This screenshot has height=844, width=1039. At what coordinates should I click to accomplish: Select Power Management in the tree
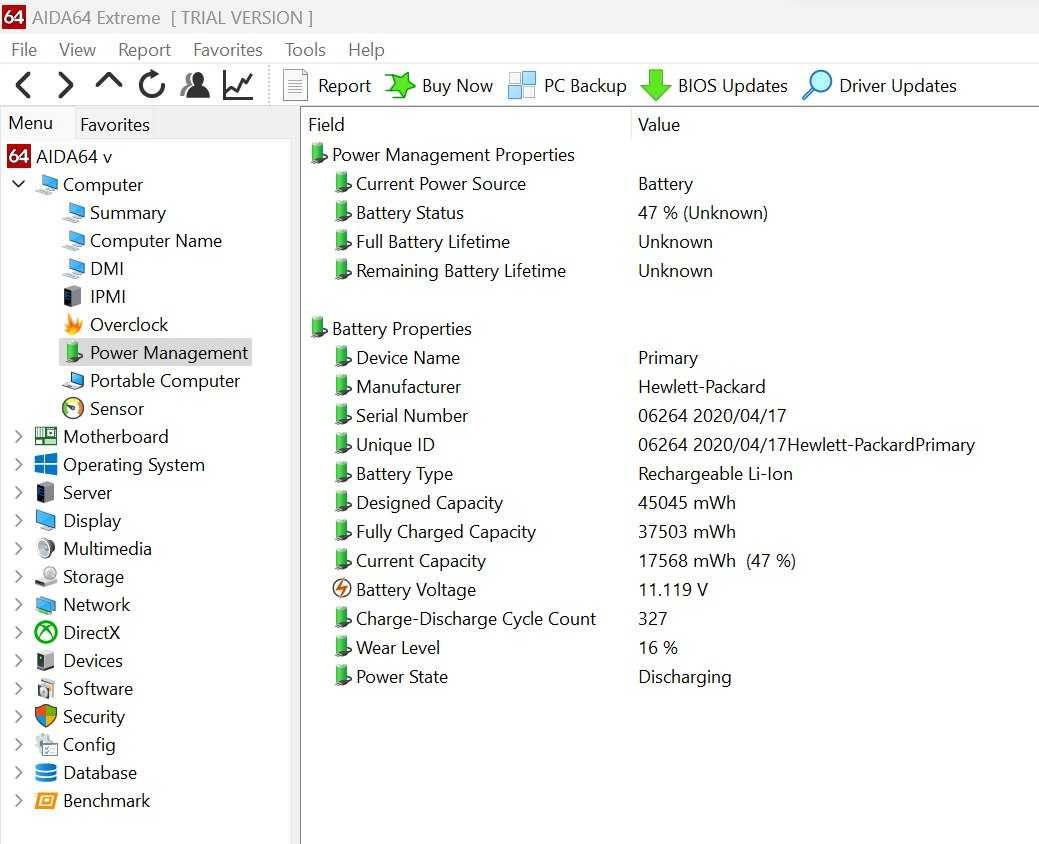tap(169, 352)
